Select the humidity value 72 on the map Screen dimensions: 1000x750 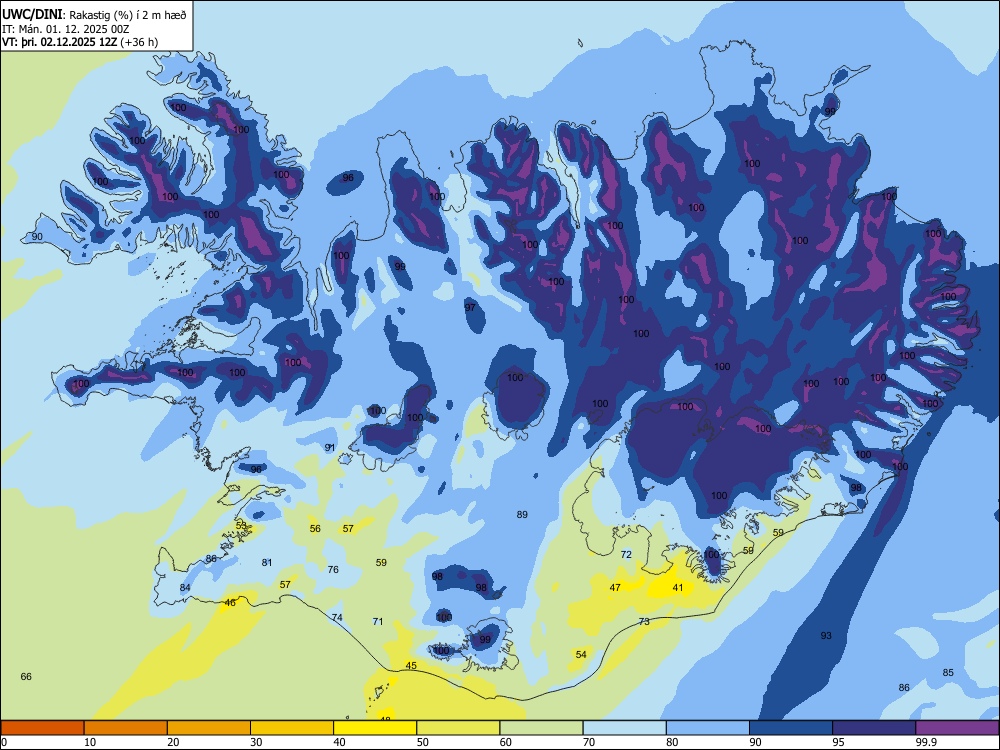[626, 555]
